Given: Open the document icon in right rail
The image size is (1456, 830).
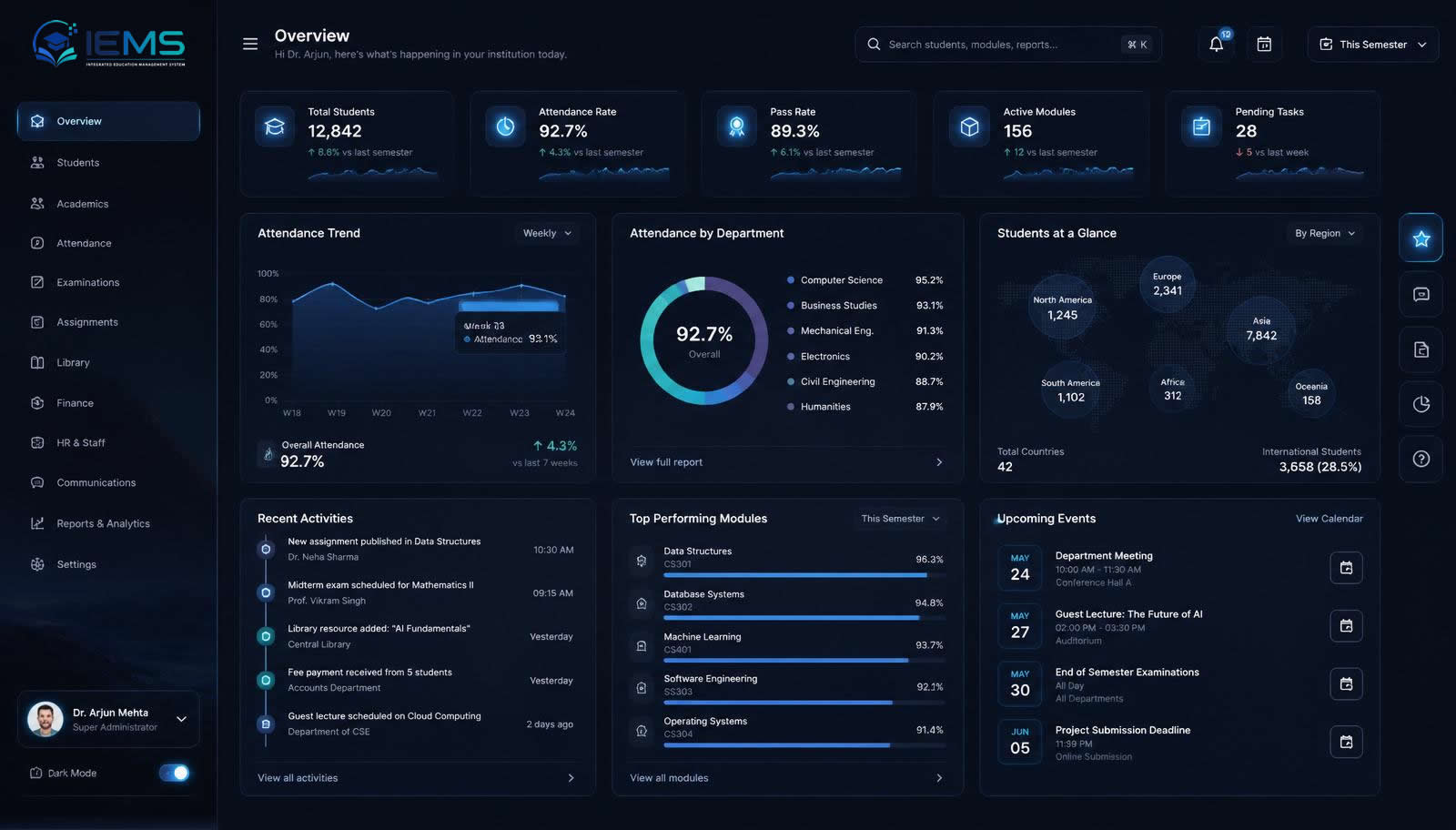Looking at the screenshot, I should point(1421,349).
